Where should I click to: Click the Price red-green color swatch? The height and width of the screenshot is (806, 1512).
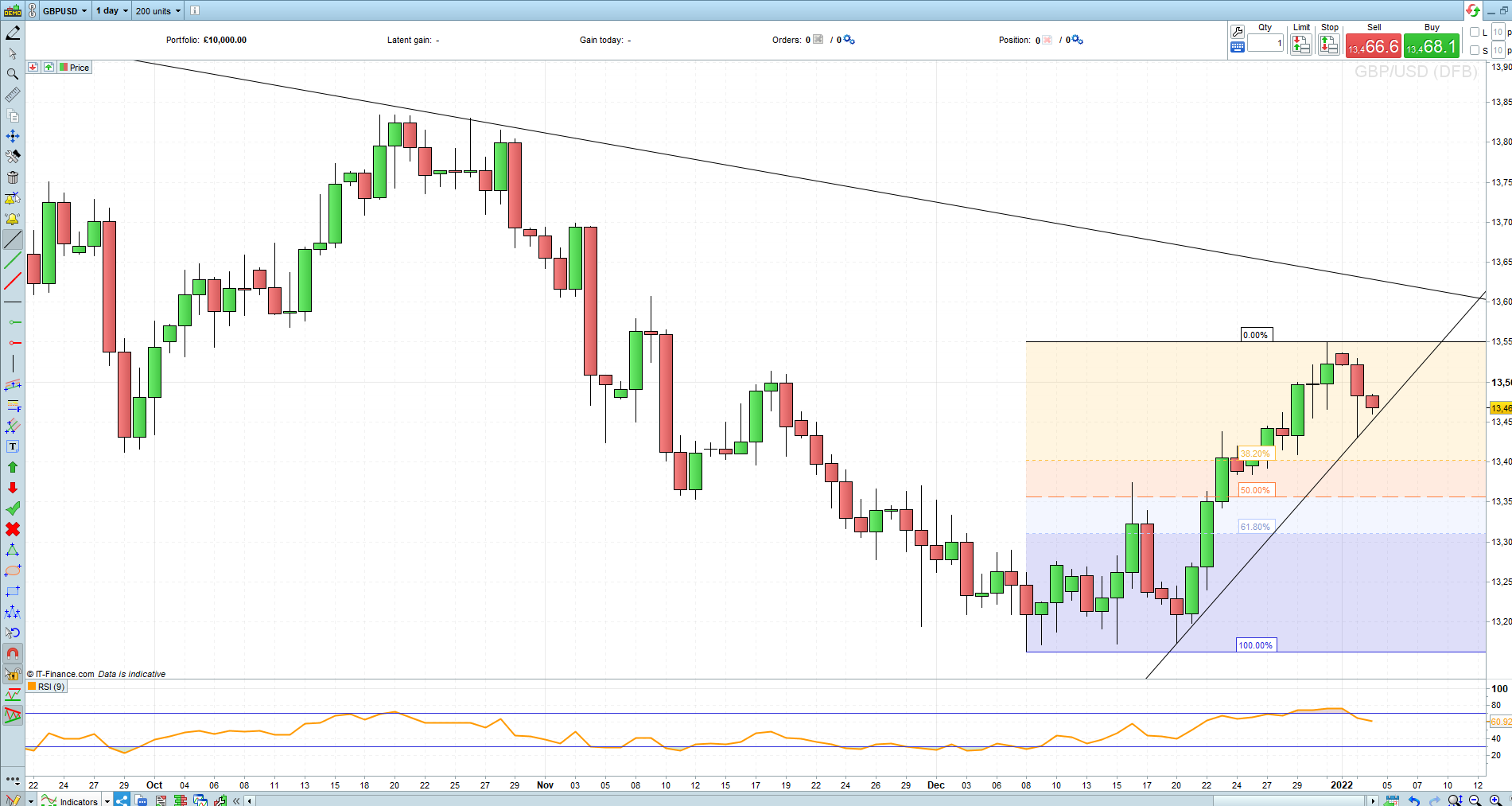[64, 68]
